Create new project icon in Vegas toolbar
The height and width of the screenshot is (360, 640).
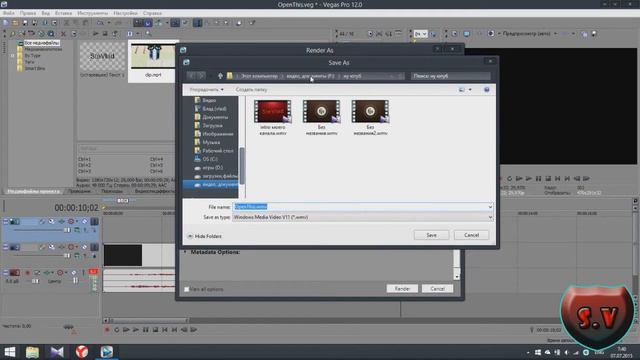point(6,23)
